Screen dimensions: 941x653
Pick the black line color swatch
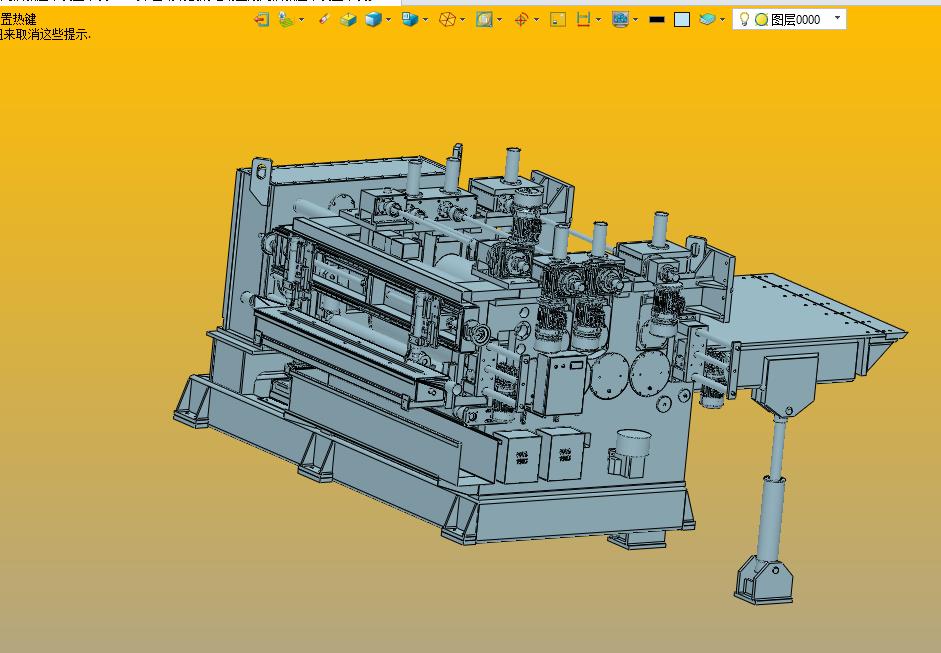pyautogui.click(x=657, y=20)
